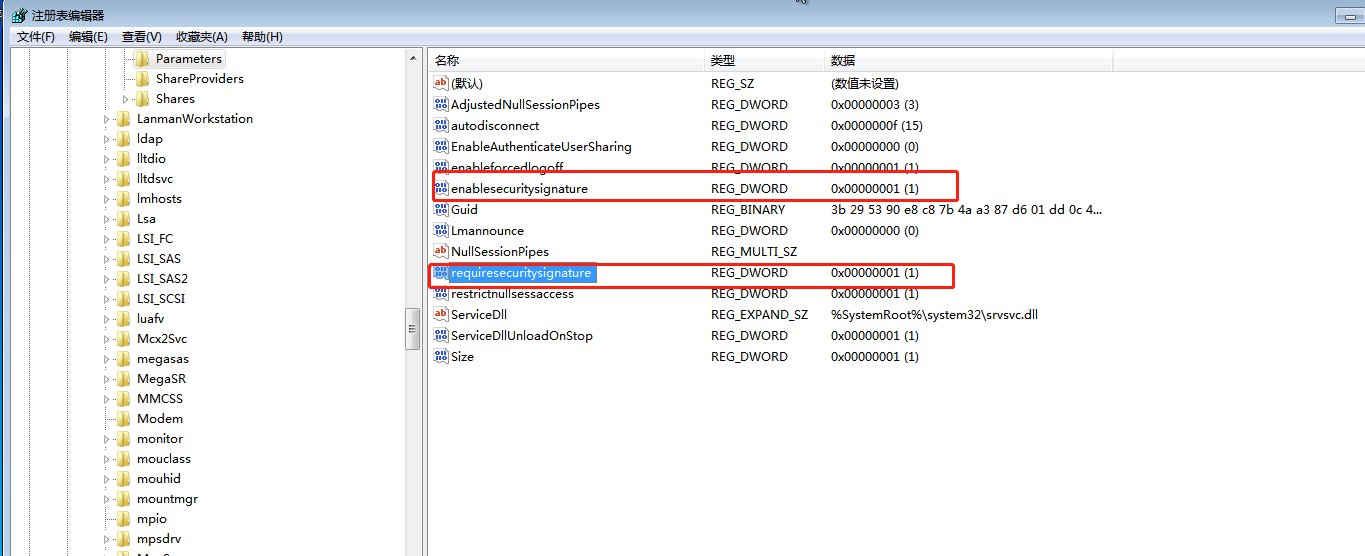Select the LSI_SCSI tree item
This screenshot has width=1365, height=556.
161,299
